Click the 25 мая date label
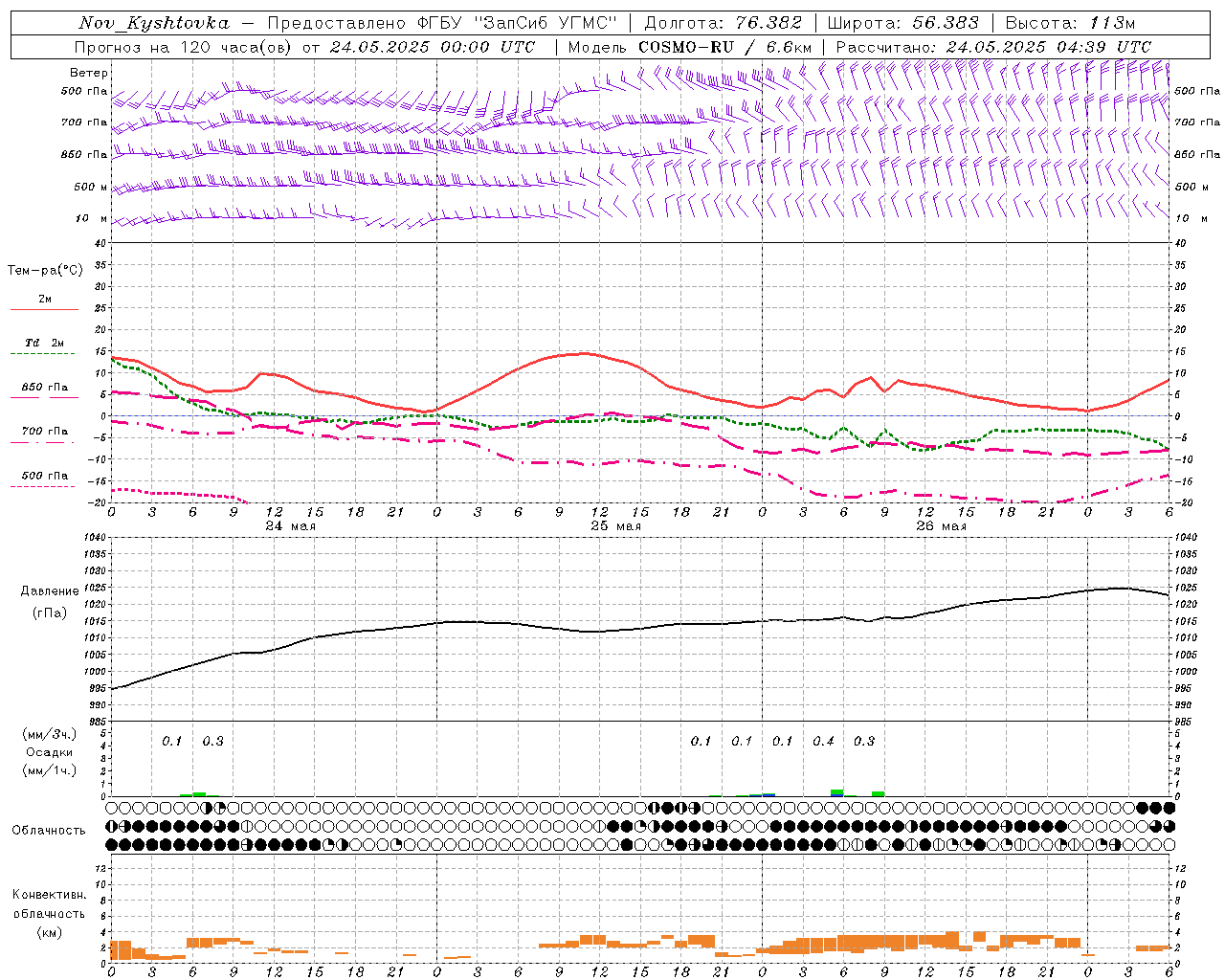The height and width of the screenshot is (980, 1225). pyautogui.click(x=616, y=526)
